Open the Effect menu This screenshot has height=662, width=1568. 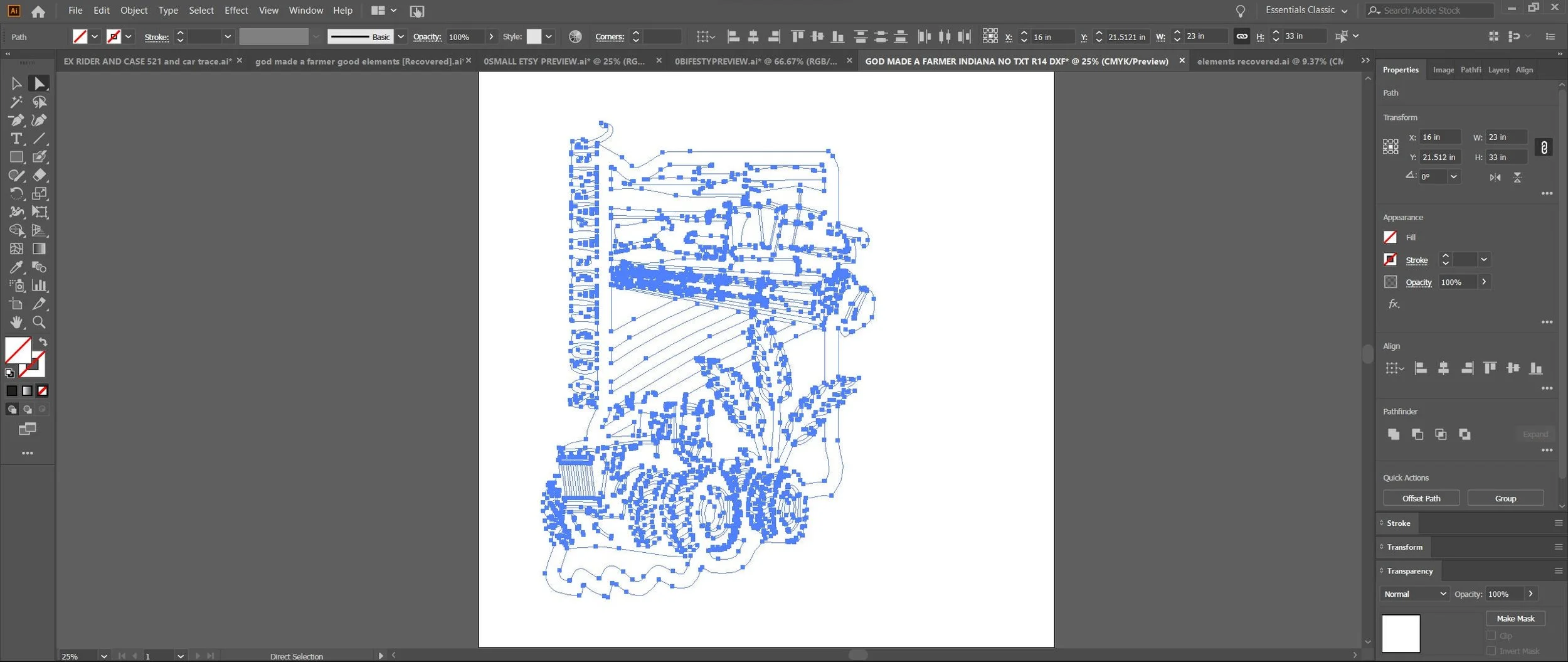[x=236, y=10]
